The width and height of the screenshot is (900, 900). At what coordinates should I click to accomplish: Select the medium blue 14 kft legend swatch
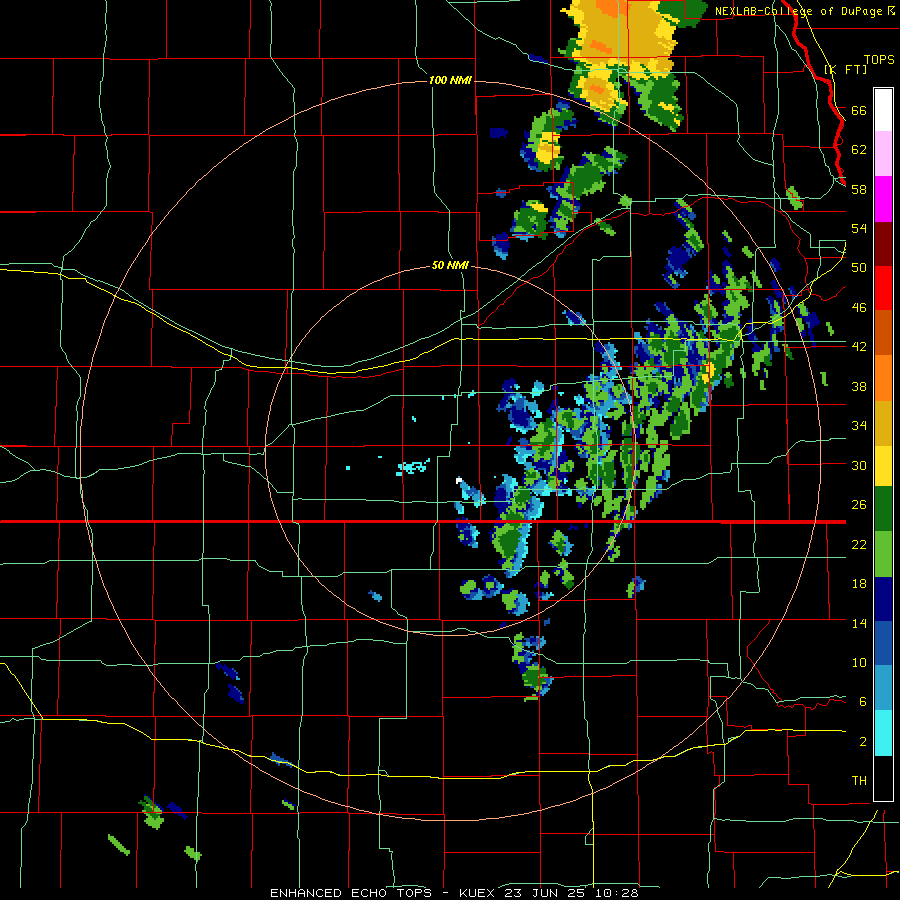tap(883, 643)
